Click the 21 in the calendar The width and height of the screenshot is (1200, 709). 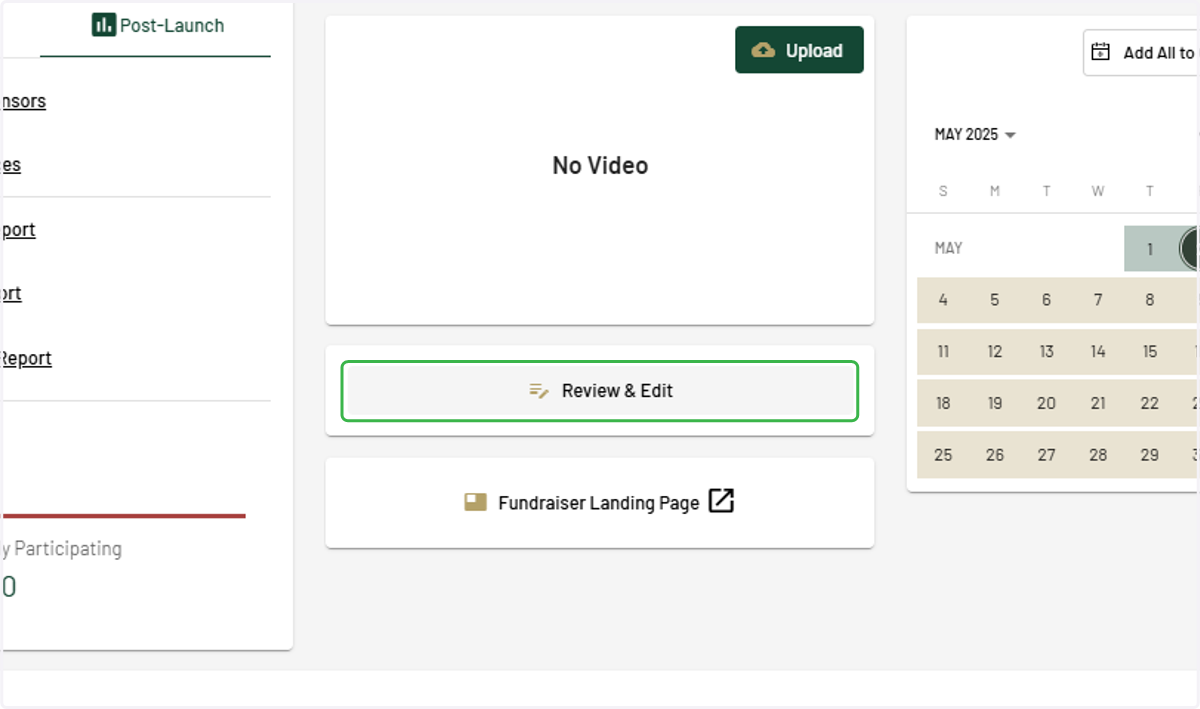coord(1098,404)
